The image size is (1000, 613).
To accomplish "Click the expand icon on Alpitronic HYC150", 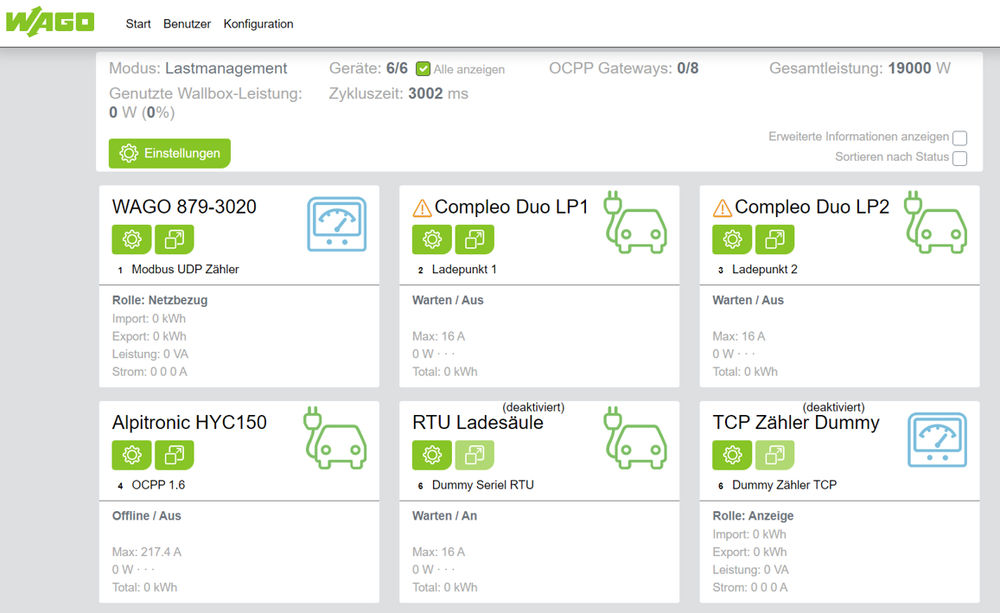I will pyautogui.click(x=175, y=455).
